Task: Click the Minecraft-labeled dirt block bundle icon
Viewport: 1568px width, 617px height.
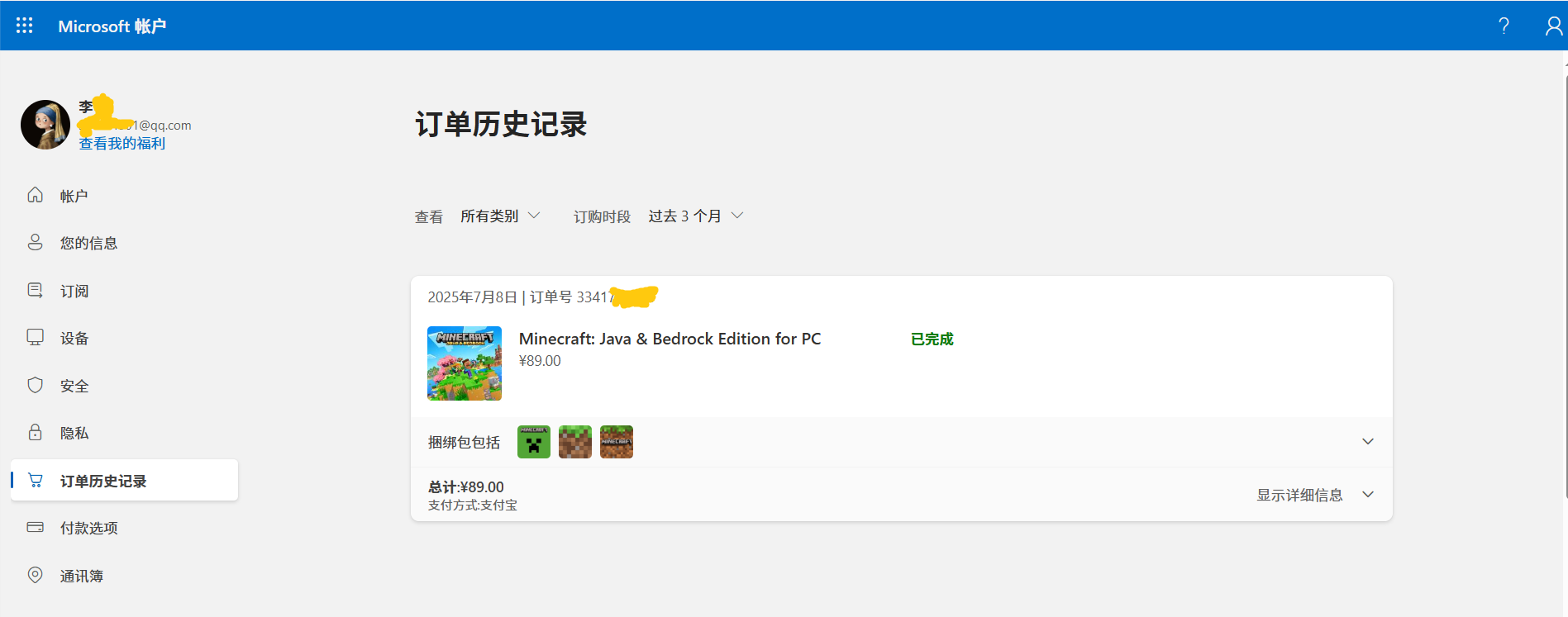Action: [x=617, y=442]
